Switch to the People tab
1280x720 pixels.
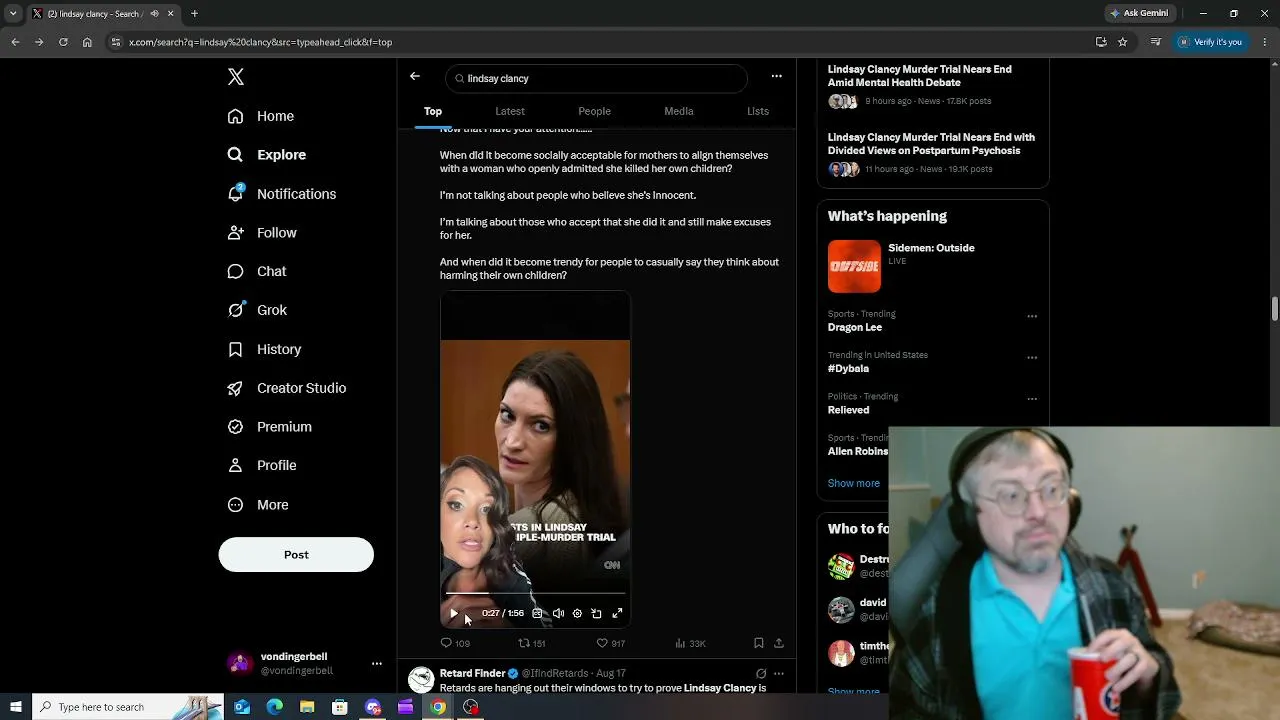click(x=594, y=111)
